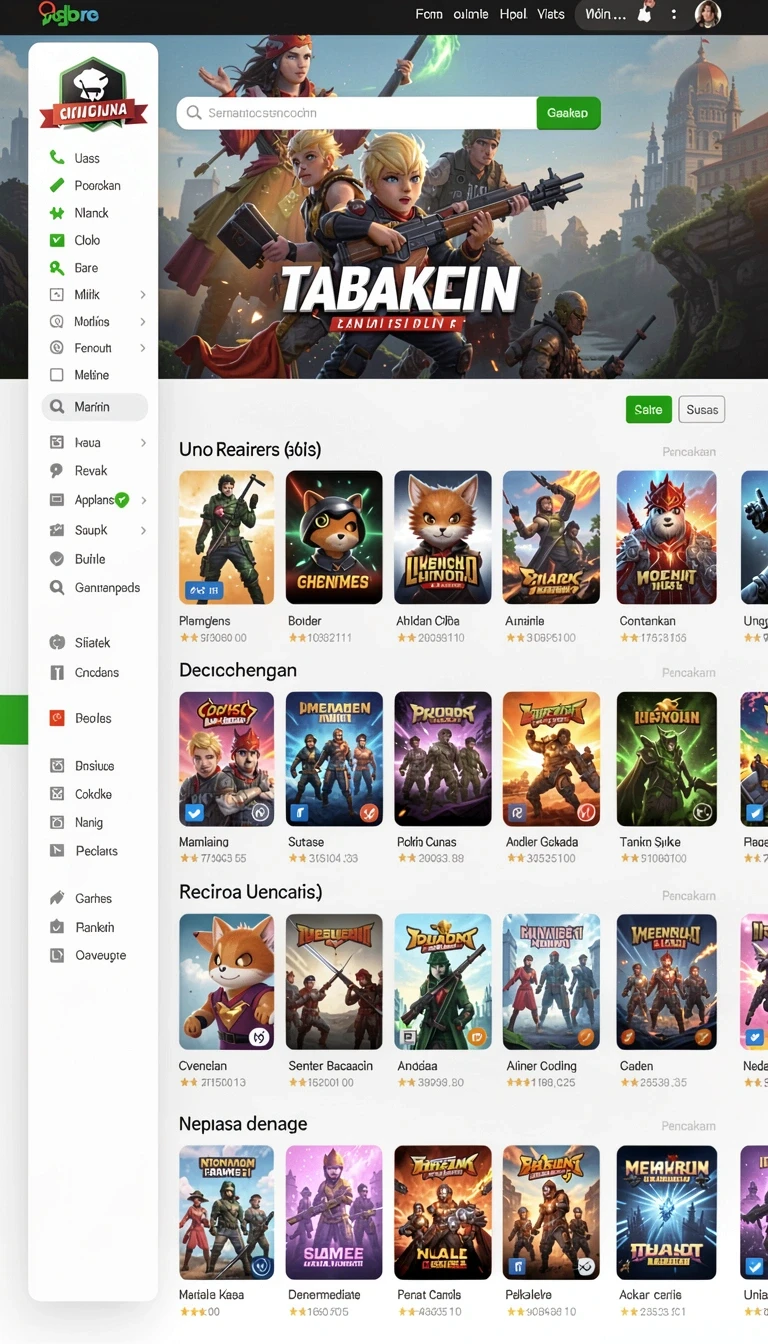Click the icon beside Nanig
768x1344 pixels.
[x=57, y=822]
